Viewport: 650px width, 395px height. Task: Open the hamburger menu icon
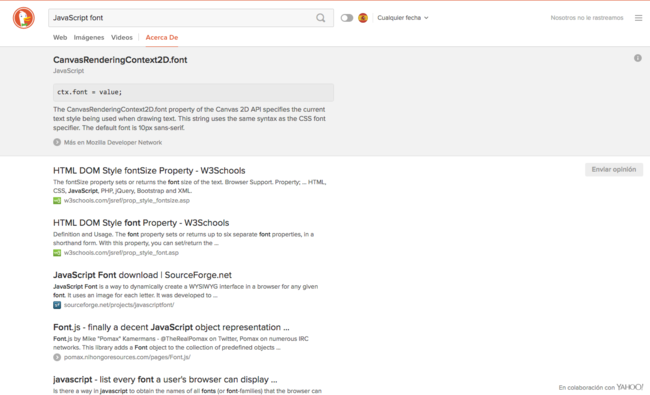click(x=638, y=18)
